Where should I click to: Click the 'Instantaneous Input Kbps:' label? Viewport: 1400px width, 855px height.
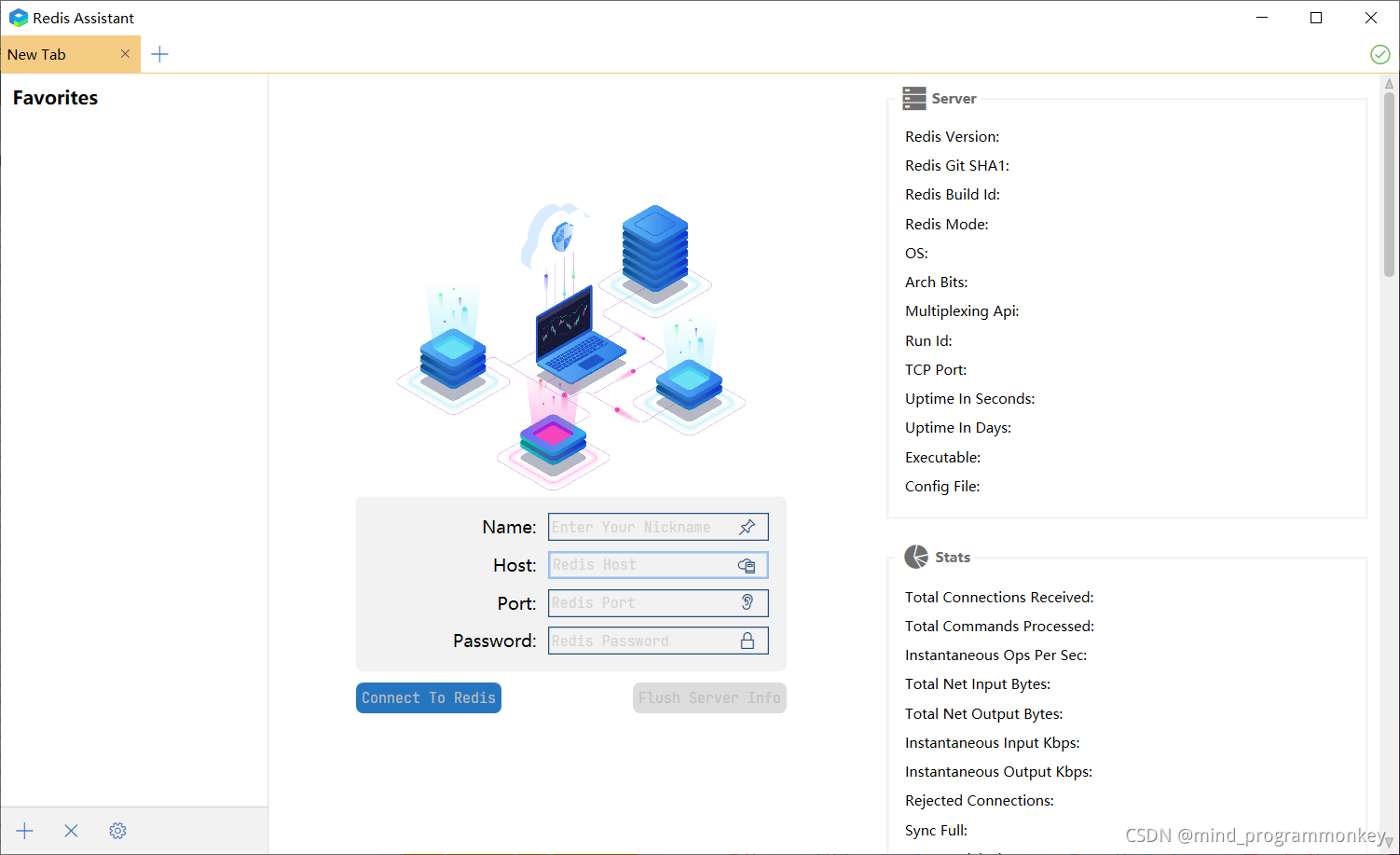[993, 743]
